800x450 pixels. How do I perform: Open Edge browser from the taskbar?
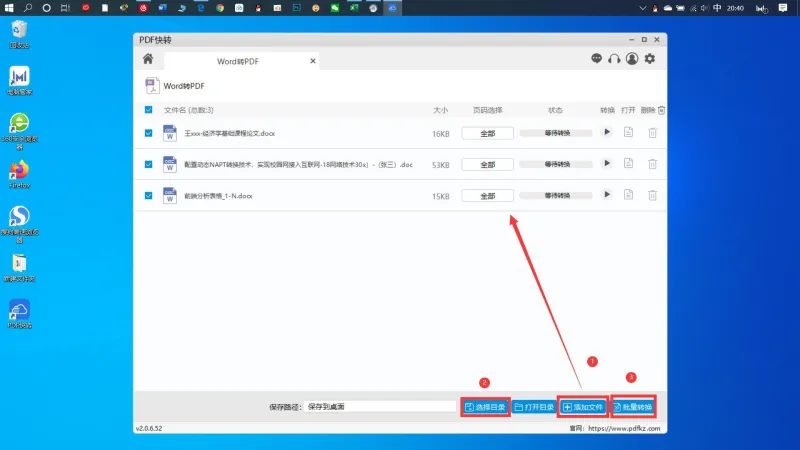point(201,8)
